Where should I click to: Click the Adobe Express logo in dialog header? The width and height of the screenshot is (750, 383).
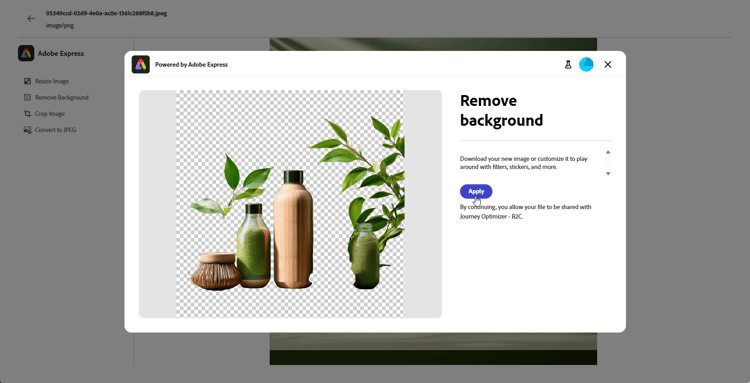(141, 65)
